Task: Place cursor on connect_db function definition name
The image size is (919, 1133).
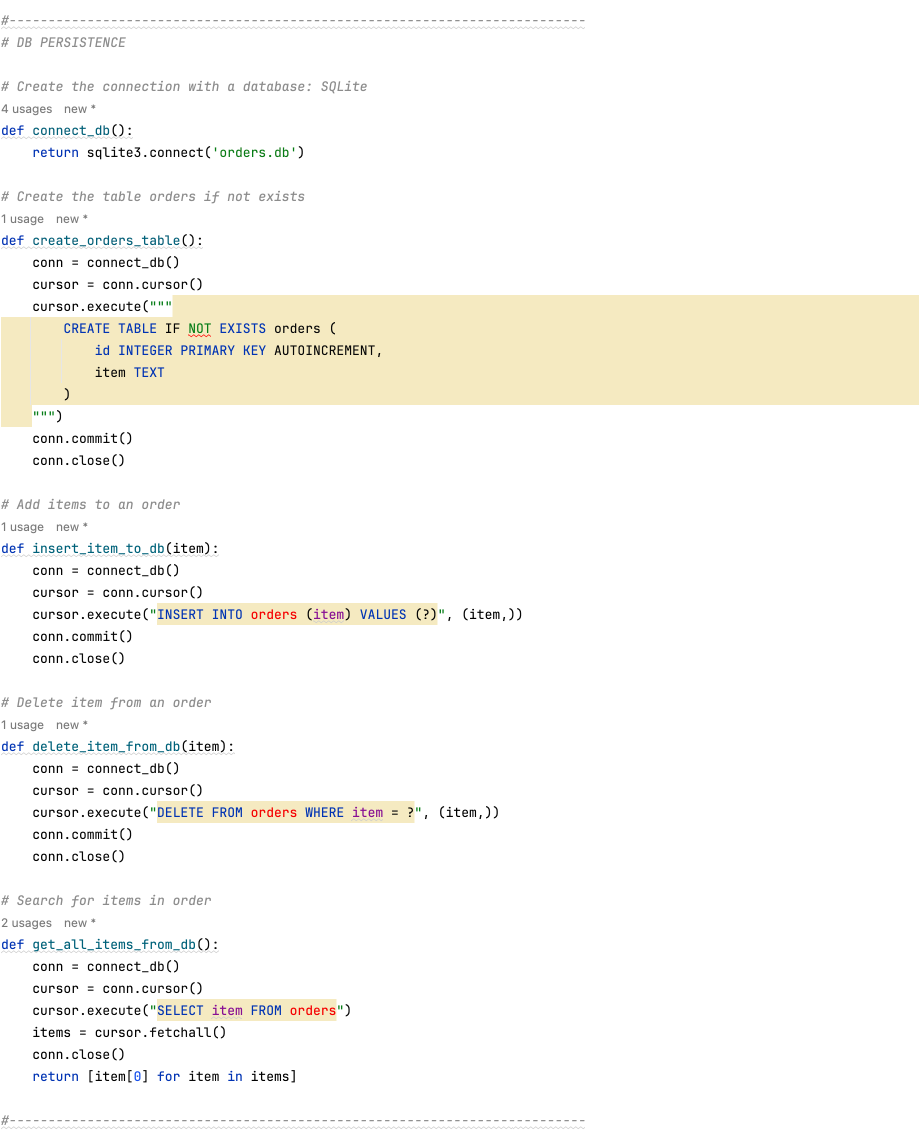Action: pyautogui.click(x=74, y=131)
